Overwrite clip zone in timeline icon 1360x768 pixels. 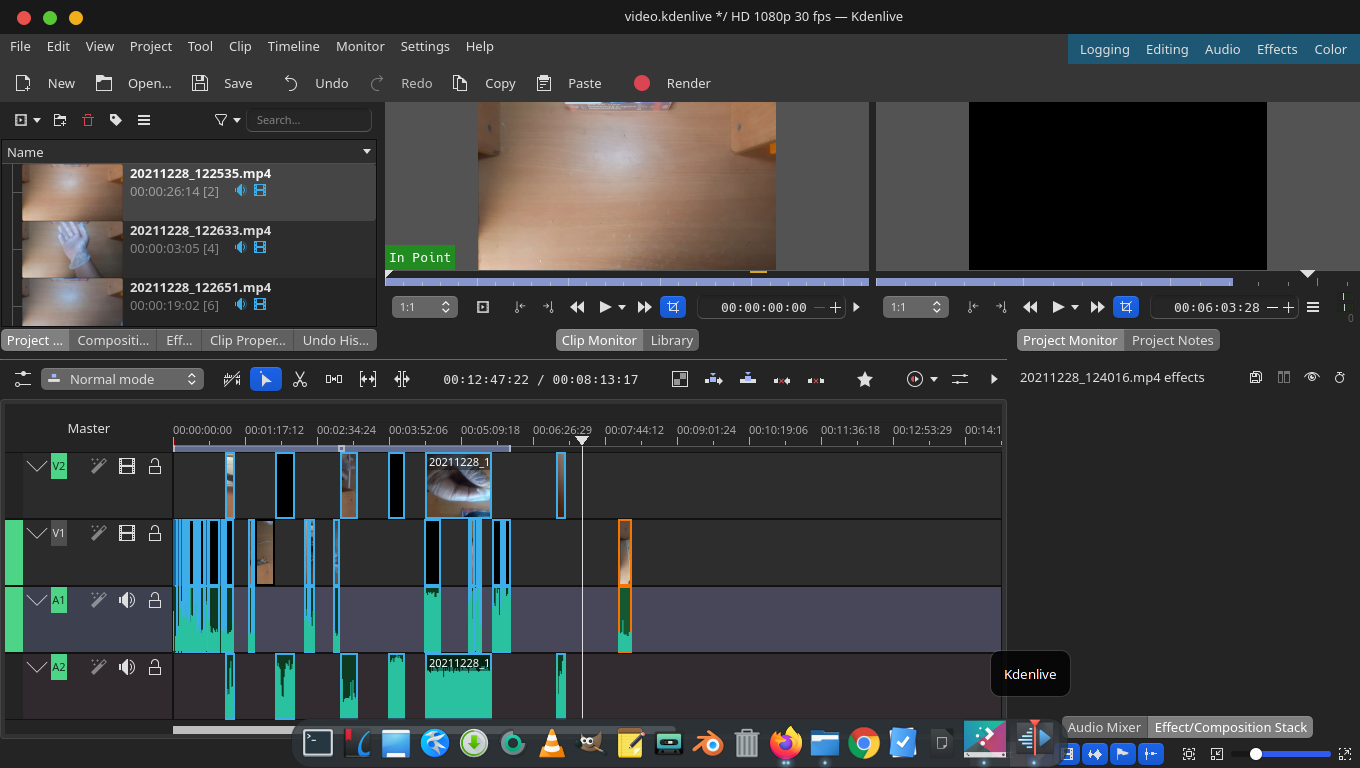(x=748, y=379)
